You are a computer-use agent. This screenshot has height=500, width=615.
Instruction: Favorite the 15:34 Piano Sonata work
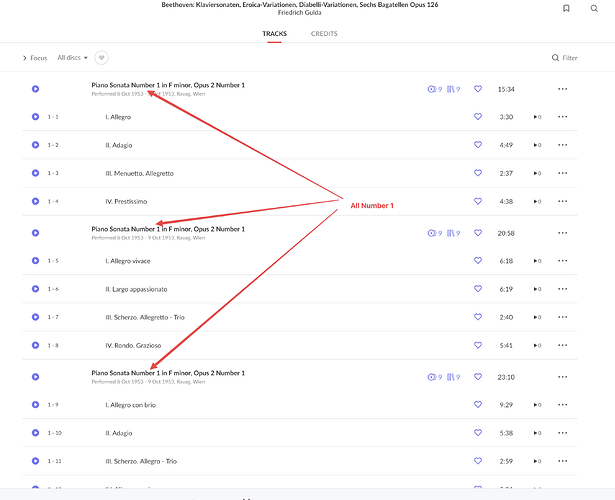[x=478, y=89]
